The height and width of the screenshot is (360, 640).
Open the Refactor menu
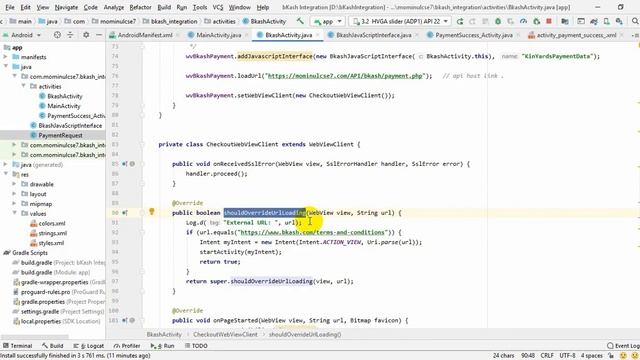tap(140, 7)
